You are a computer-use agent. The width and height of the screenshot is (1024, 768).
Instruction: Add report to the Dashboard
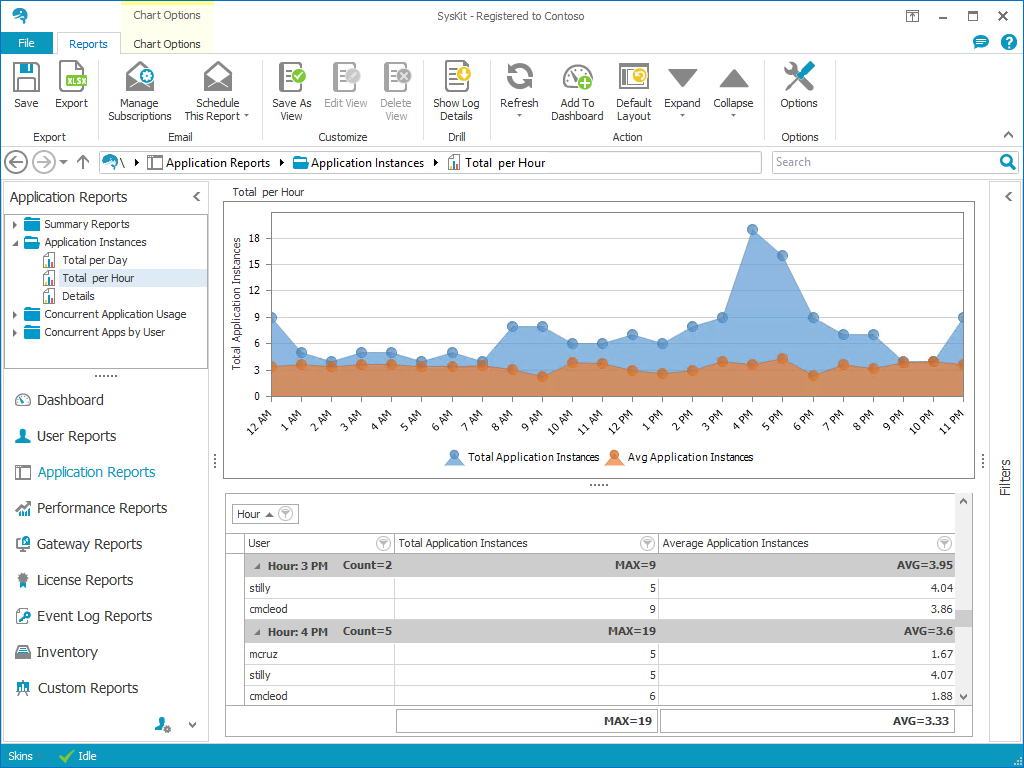pos(577,78)
